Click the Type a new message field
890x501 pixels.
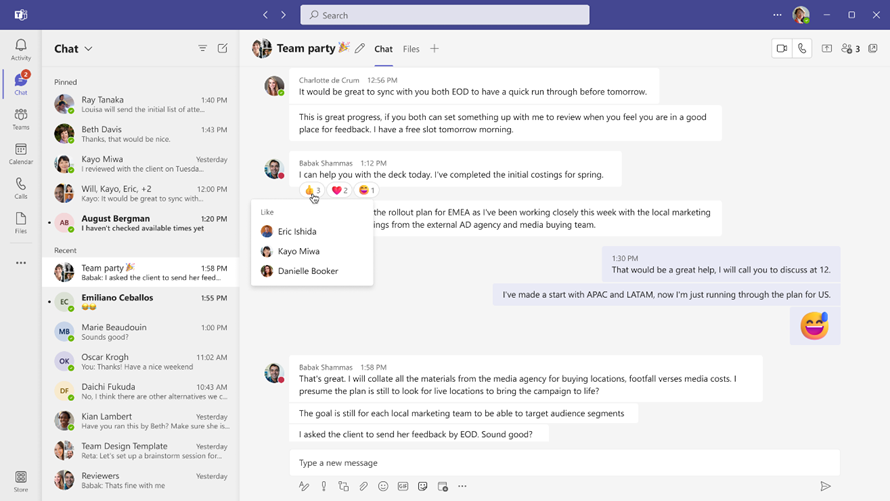click(x=565, y=463)
